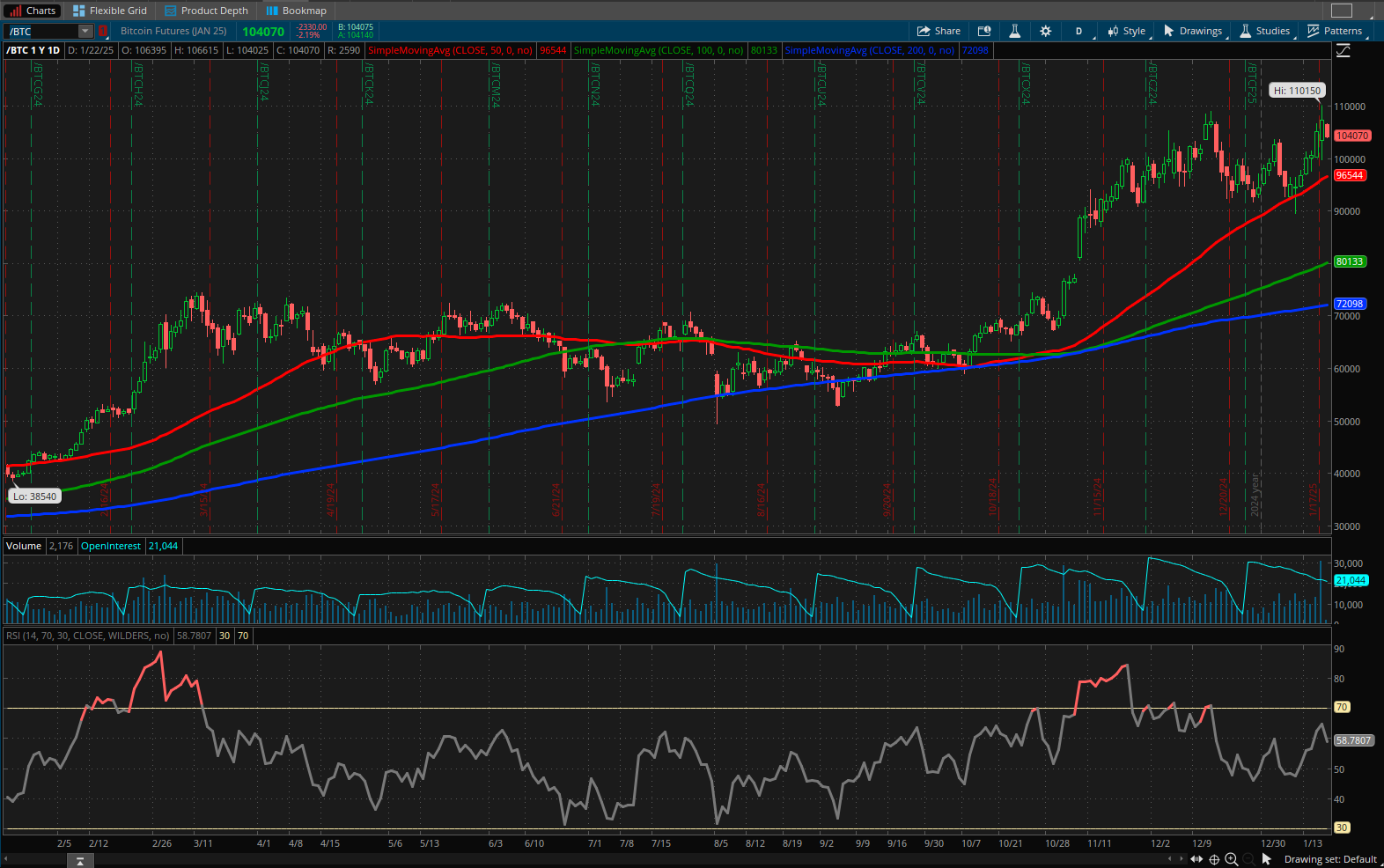Switch to the Bookmap tab

297,11
